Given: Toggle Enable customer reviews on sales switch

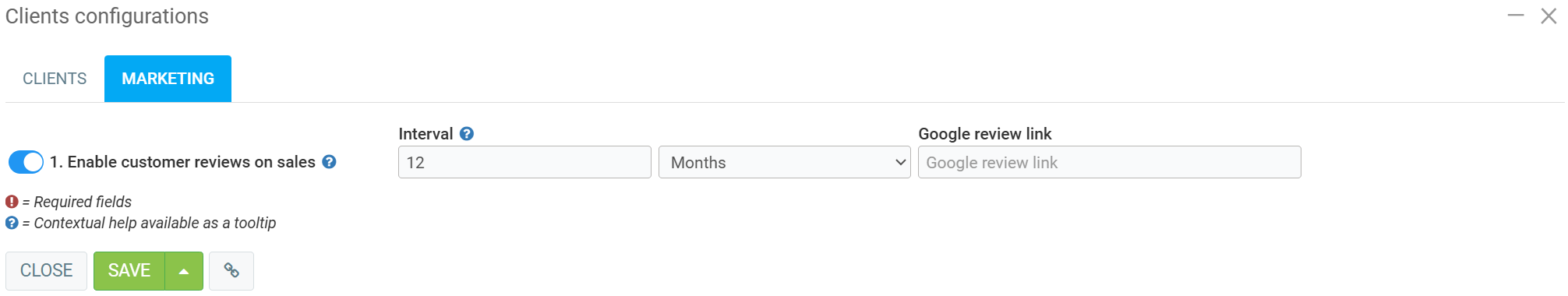Looking at the screenshot, I should point(26,162).
